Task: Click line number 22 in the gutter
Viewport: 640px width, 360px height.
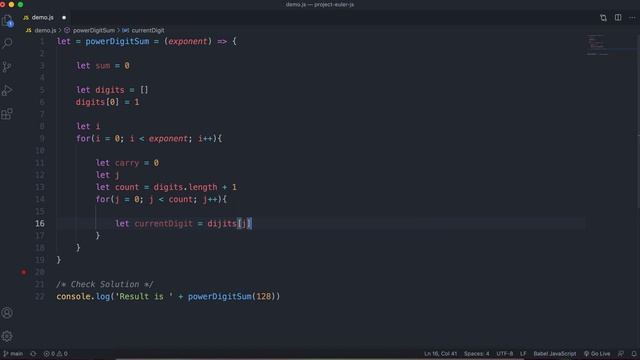Action: click(x=40, y=296)
